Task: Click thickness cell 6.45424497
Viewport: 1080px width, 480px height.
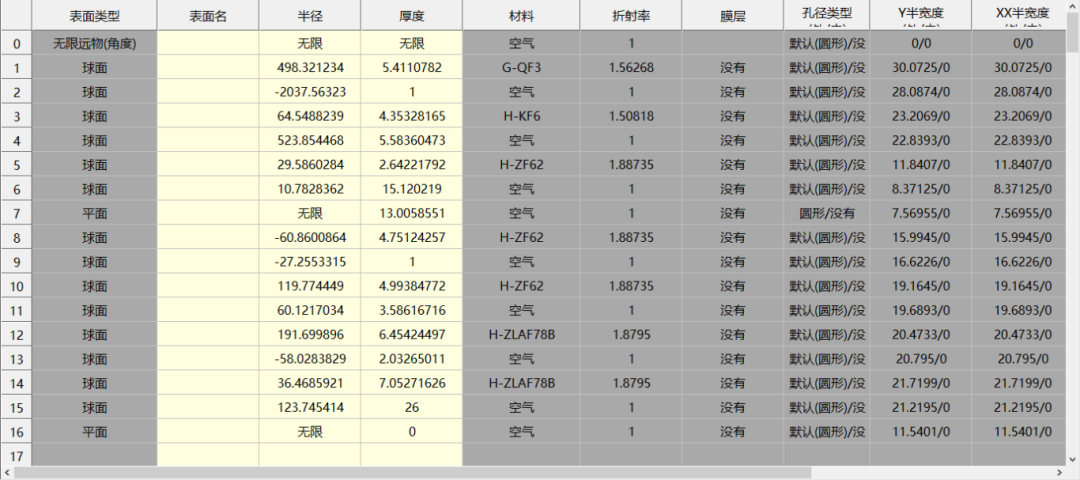Action: coord(411,335)
